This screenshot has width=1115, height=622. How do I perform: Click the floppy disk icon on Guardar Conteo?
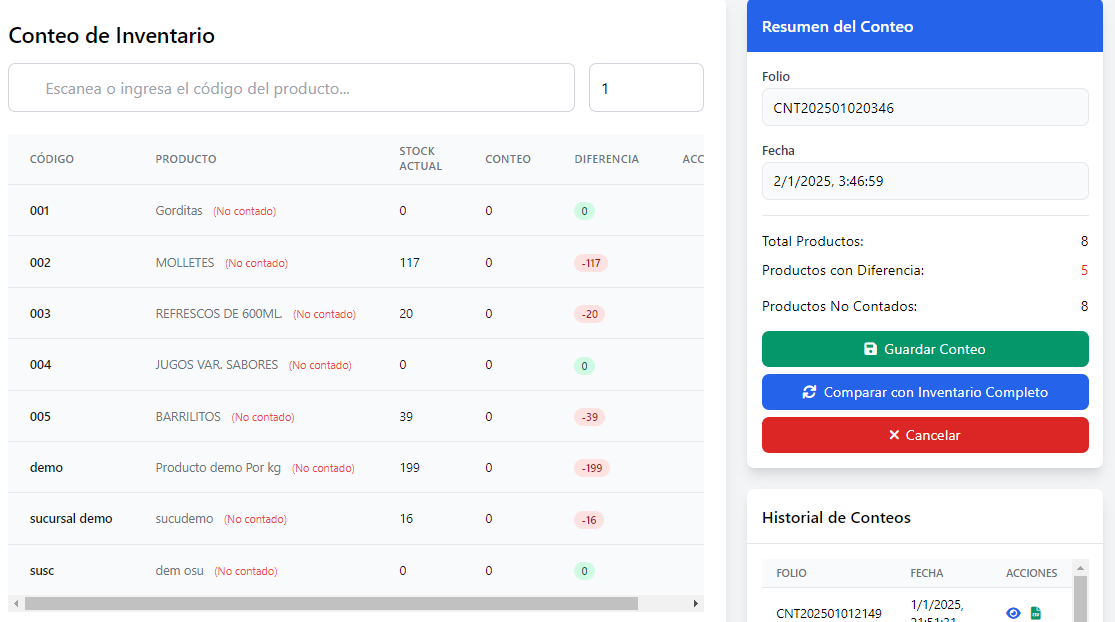coord(870,349)
